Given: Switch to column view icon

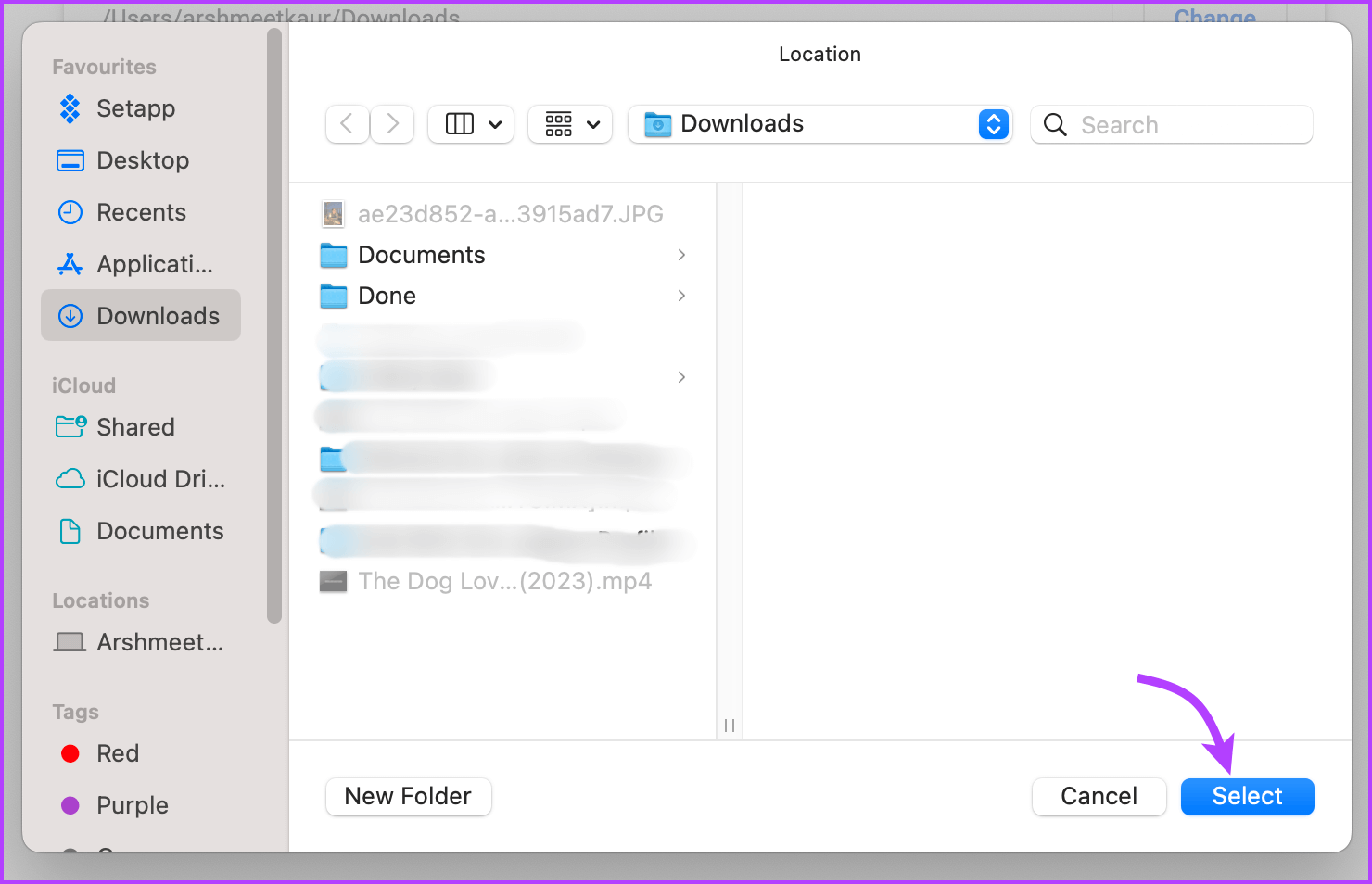Looking at the screenshot, I should coord(460,124).
